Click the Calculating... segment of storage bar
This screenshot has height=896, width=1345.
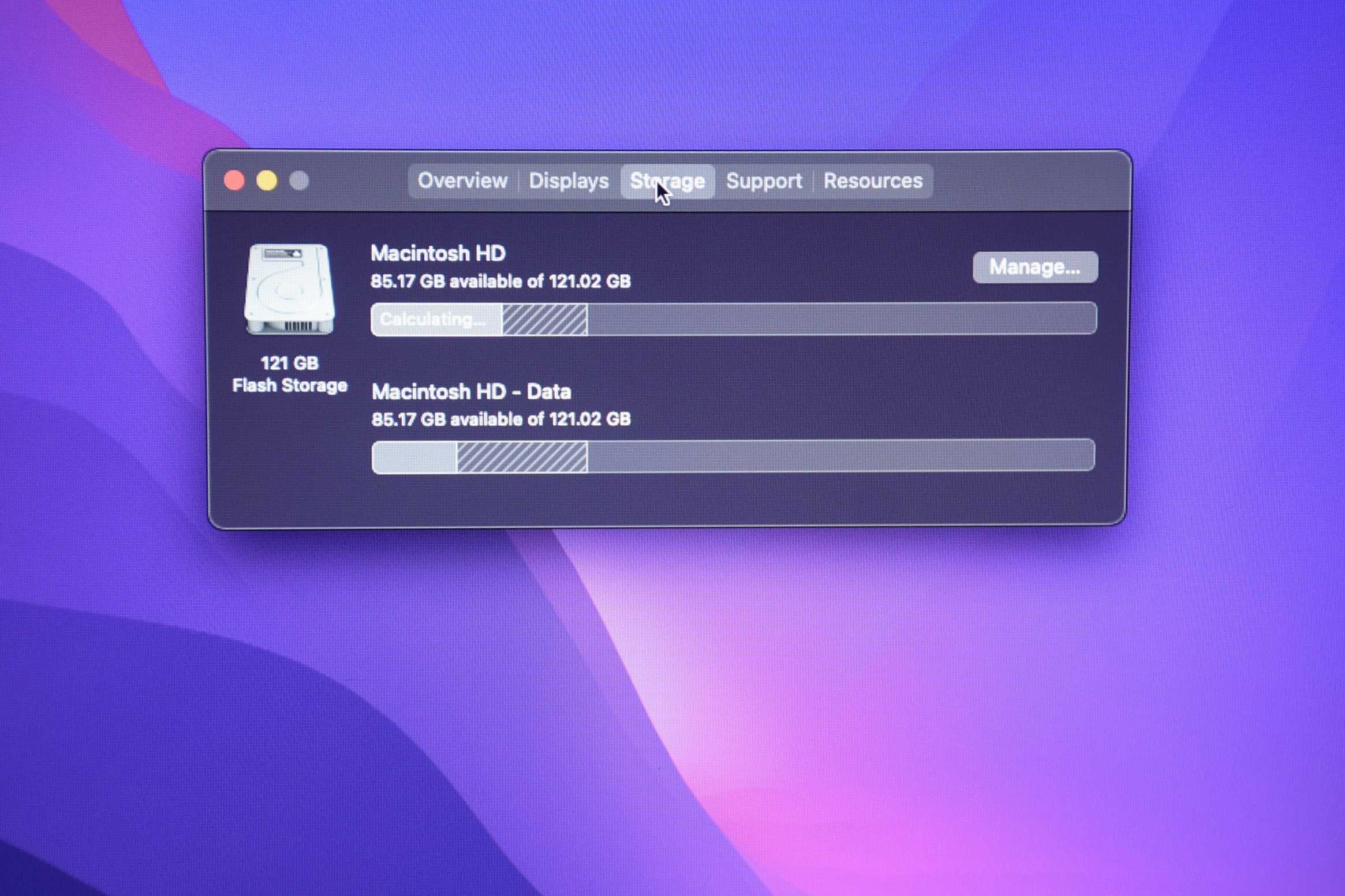(435, 319)
